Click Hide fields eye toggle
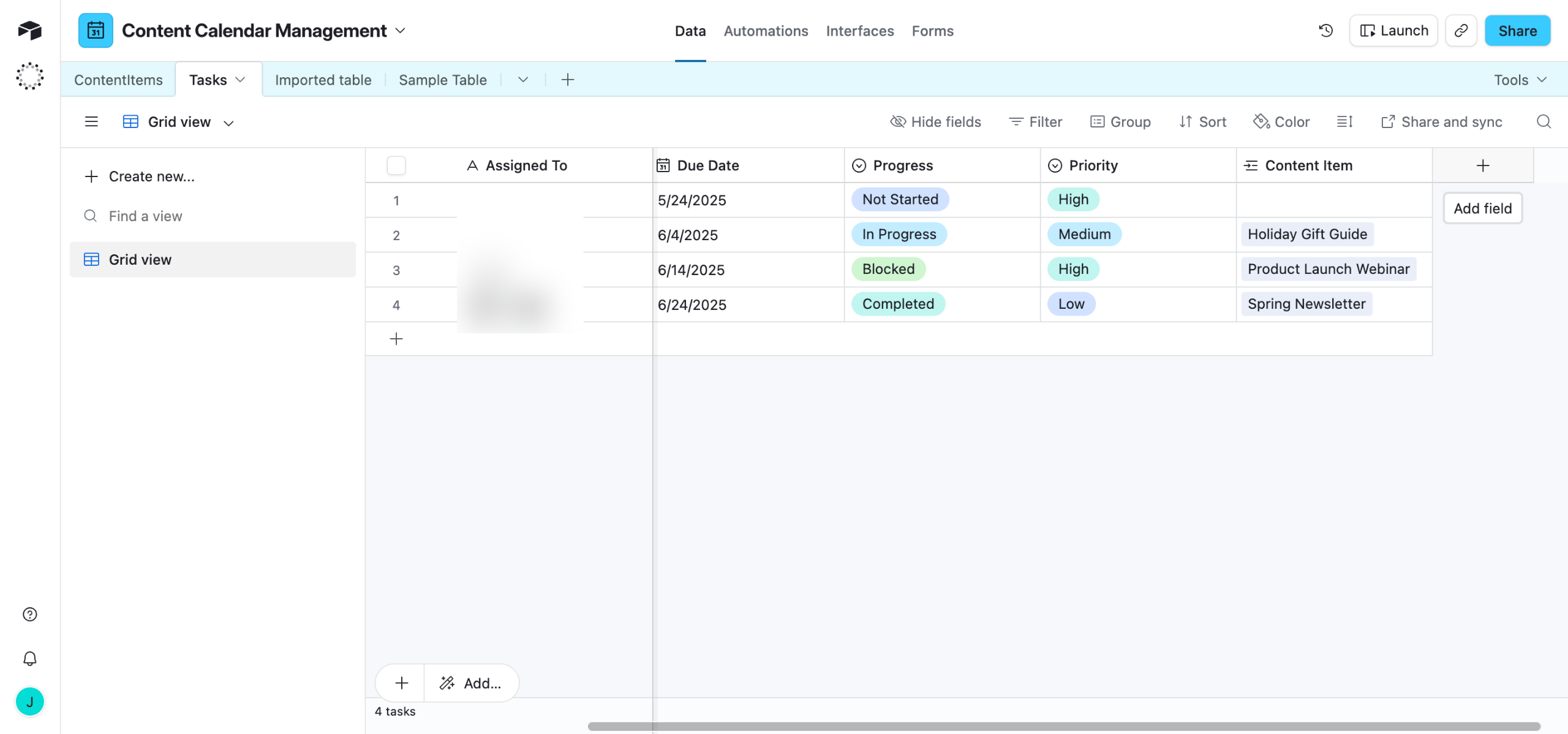Image resolution: width=1568 pixels, height=734 pixels. pyautogui.click(x=935, y=122)
